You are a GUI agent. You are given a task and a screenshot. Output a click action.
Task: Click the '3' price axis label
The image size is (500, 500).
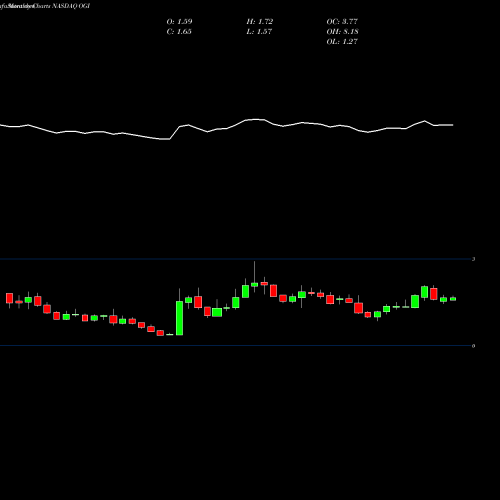pos(473,259)
